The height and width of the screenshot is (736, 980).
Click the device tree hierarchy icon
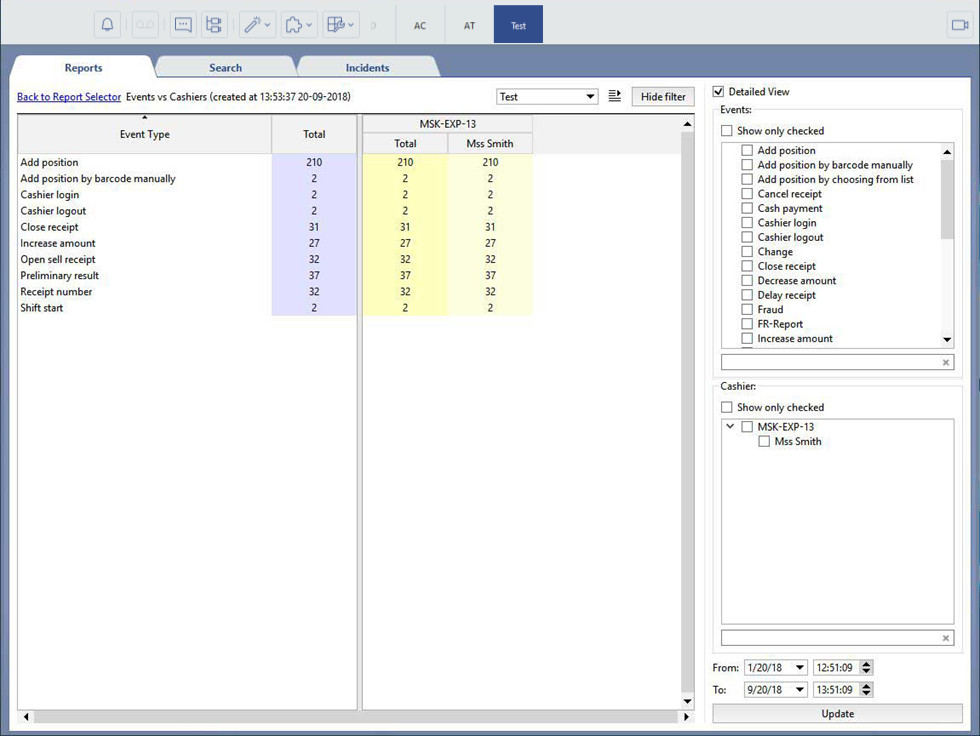[x=213, y=25]
